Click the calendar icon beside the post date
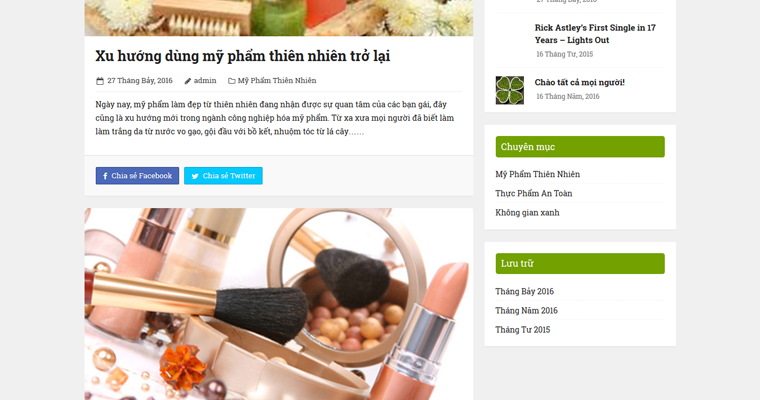760x400 pixels. coord(100,81)
